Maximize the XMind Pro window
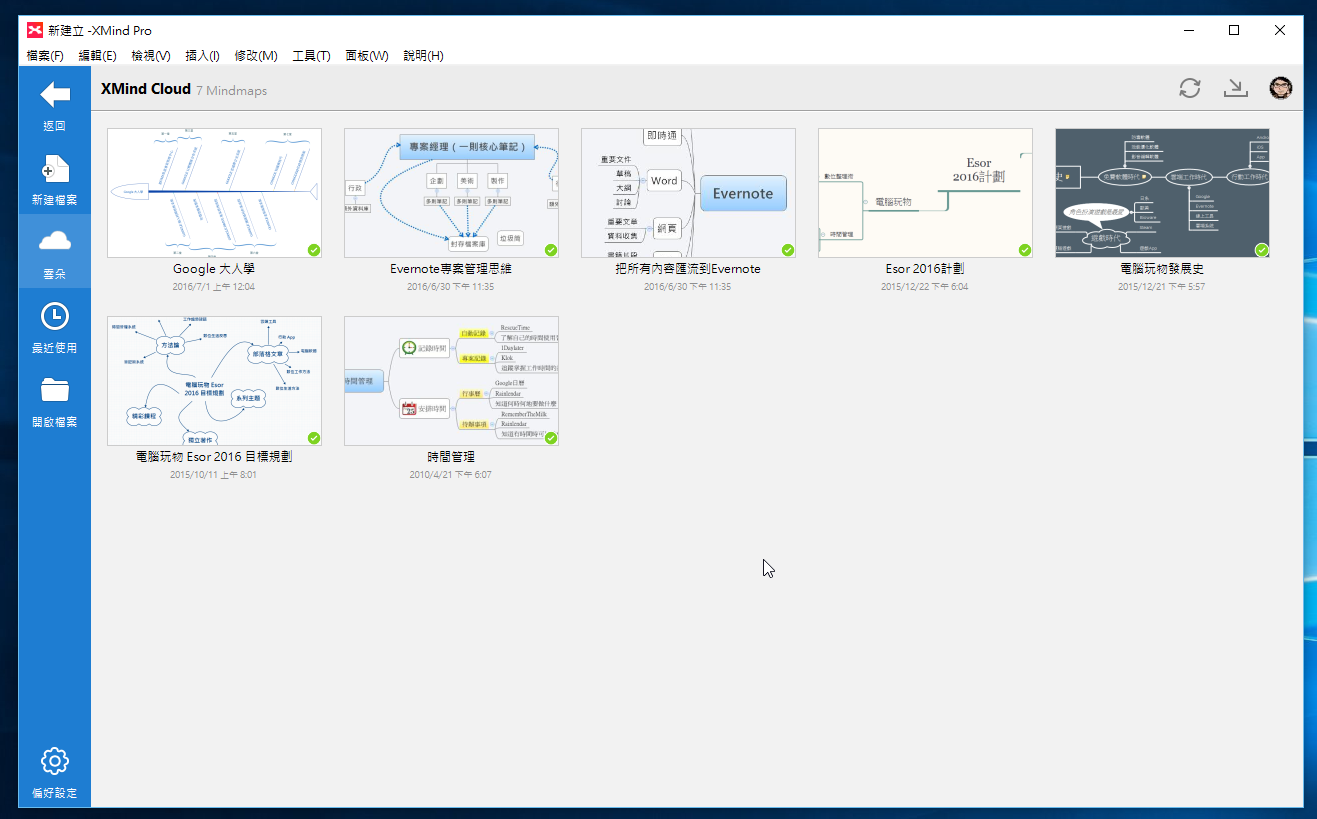This screenshot has height=819, width=1317. pos(1234,30)
